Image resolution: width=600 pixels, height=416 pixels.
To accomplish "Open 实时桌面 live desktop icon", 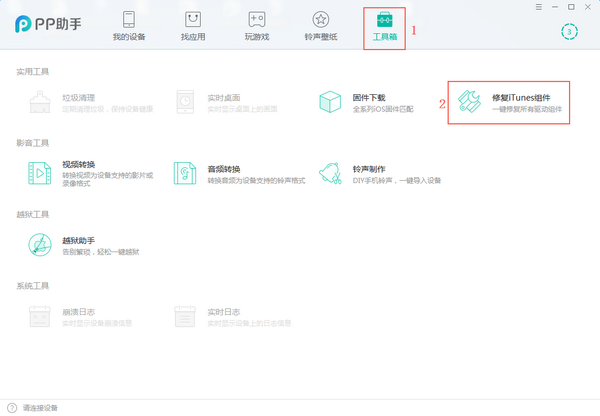I will [185, 101].
